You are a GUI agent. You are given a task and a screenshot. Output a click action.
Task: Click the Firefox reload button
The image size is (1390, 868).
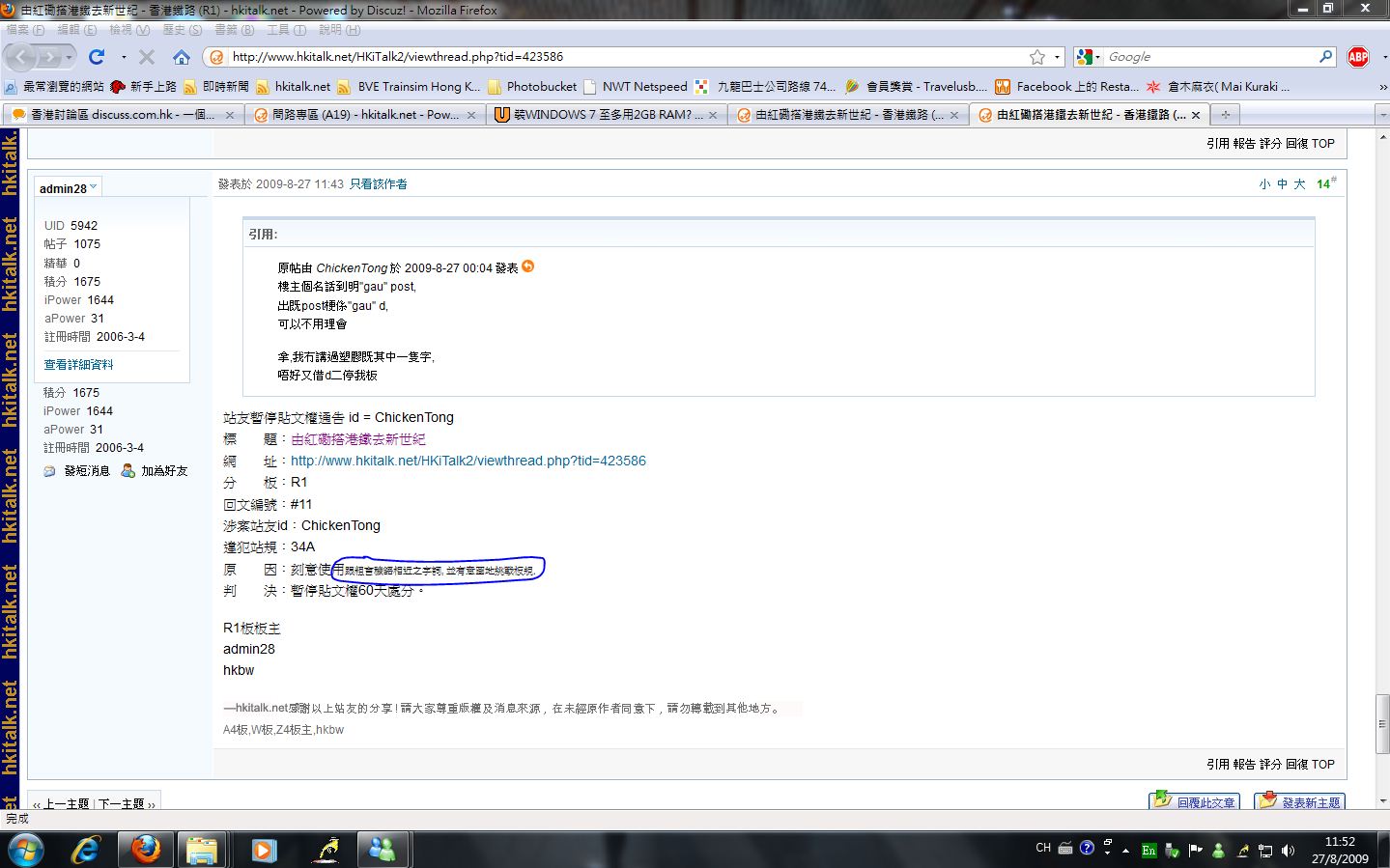[97, 57]
